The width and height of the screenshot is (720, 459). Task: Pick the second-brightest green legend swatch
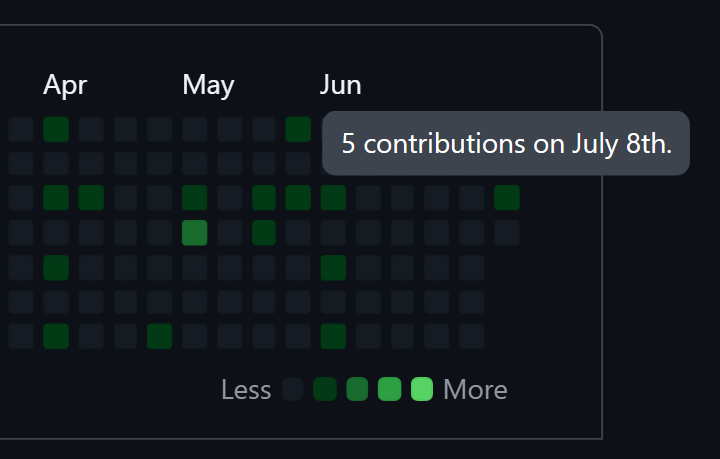pyautogui.click(x=389, y=389)
